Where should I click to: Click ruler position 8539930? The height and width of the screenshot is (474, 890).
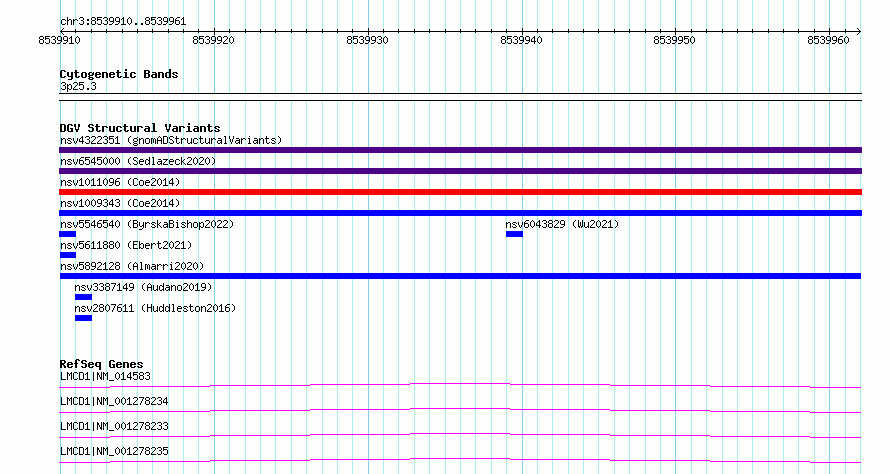pyautogui.click(x=367, y=40)
